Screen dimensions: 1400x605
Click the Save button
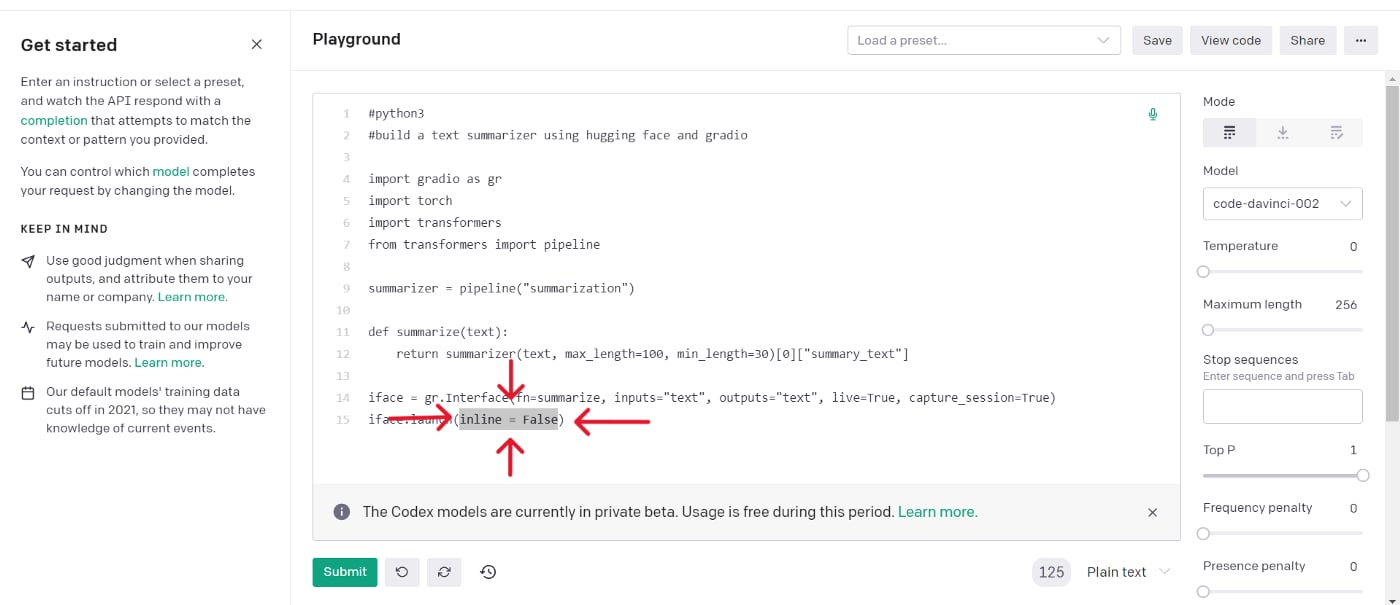(1157, 40)
